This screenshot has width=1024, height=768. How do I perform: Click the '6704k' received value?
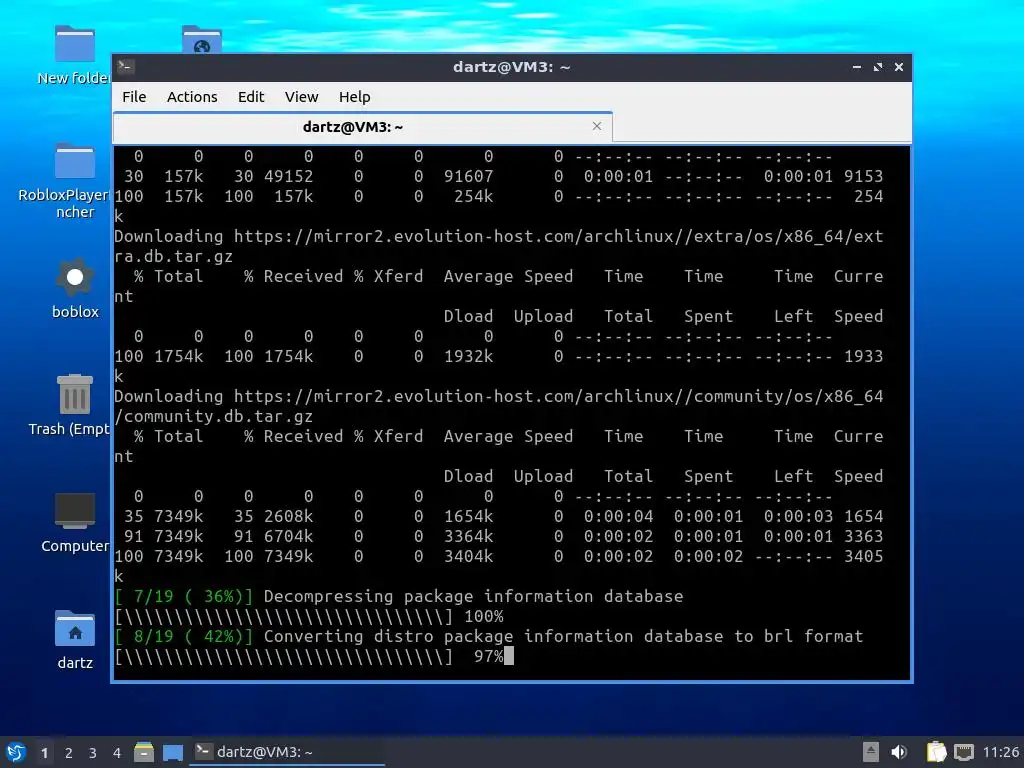pos(289,537)
